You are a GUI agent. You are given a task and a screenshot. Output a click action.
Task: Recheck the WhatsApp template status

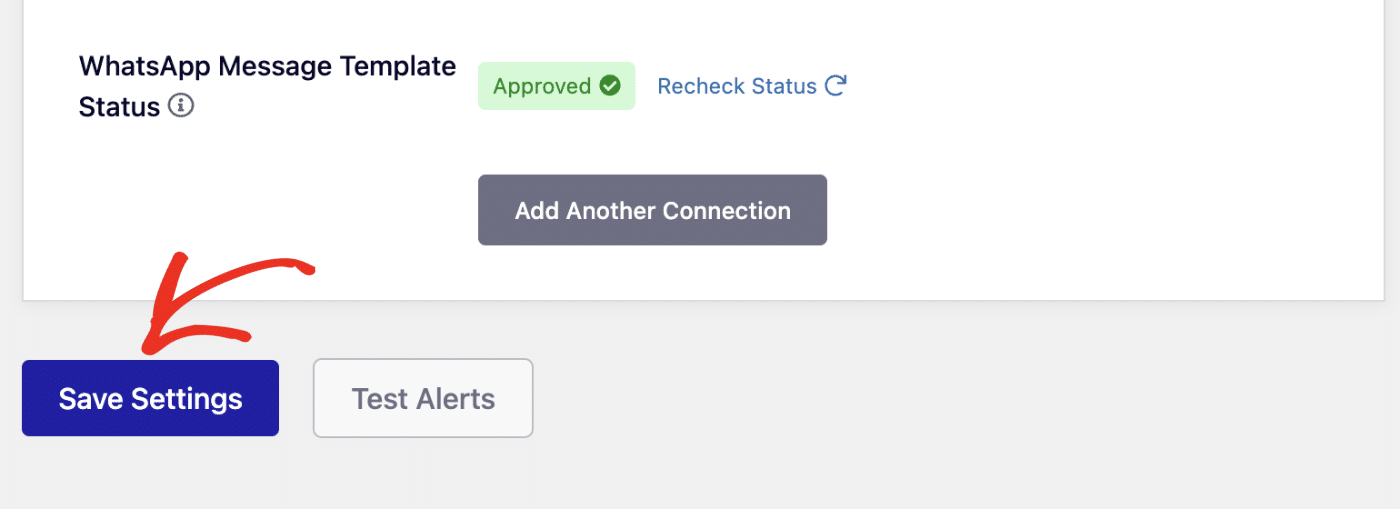[x=737, y=86]
